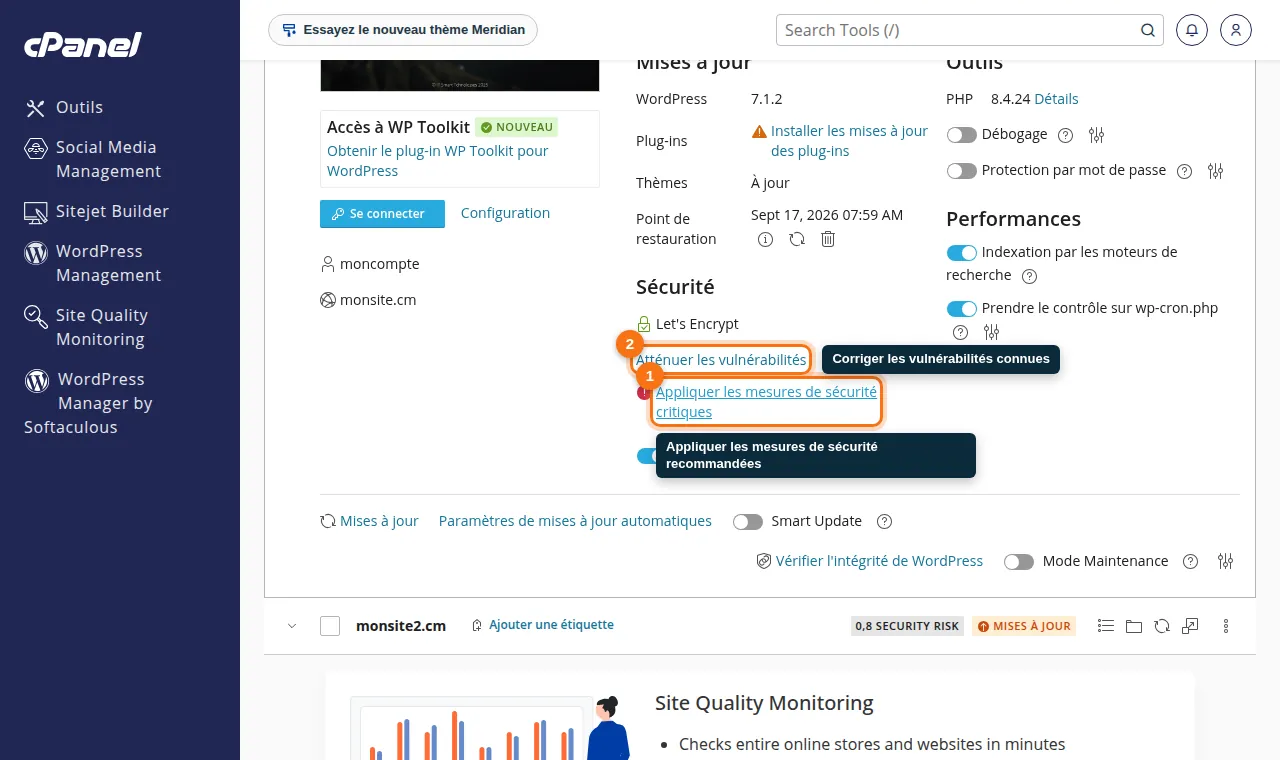Click the cPanel logo
The image size is (1280, 760).
[83, 44]
